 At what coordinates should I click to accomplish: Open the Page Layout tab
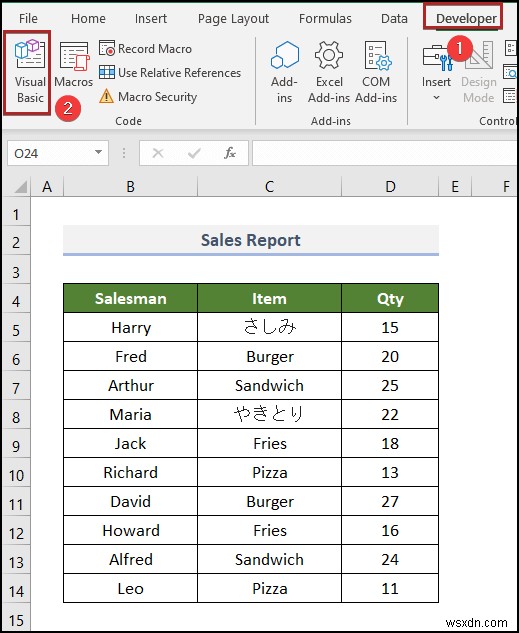click(233, 19)
